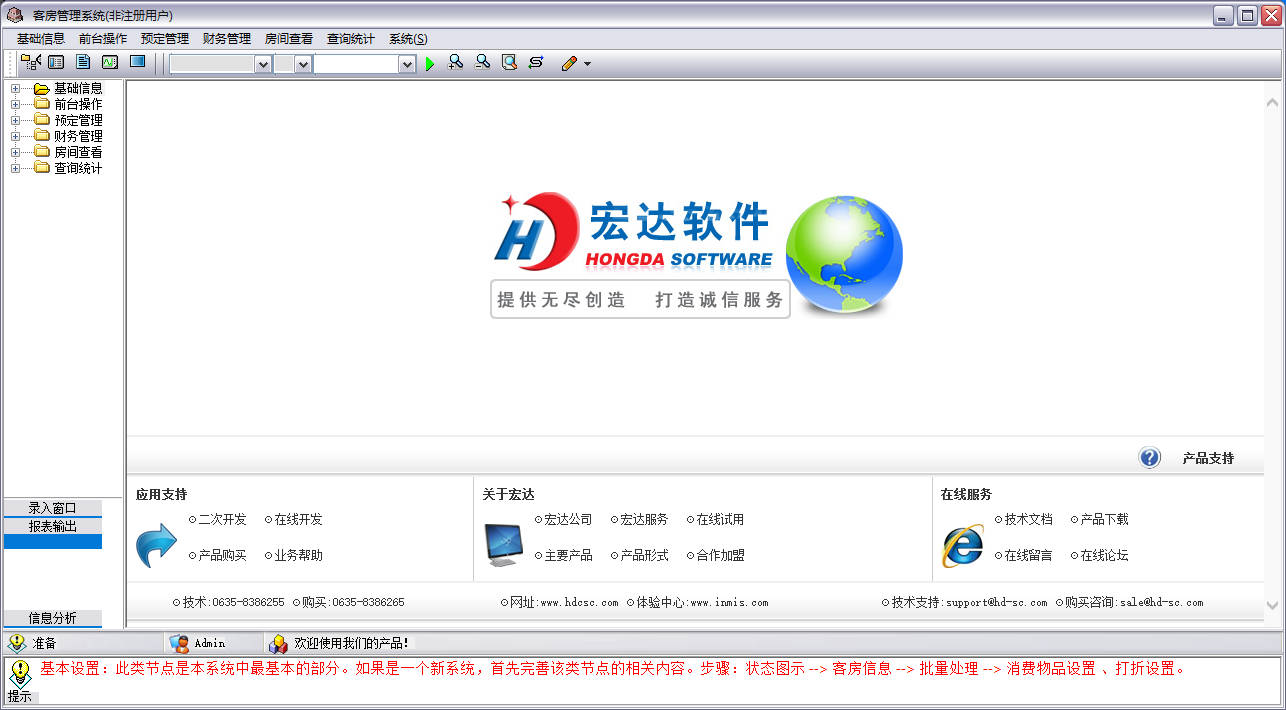Open the 预定管理 menu

pos(165,39)
